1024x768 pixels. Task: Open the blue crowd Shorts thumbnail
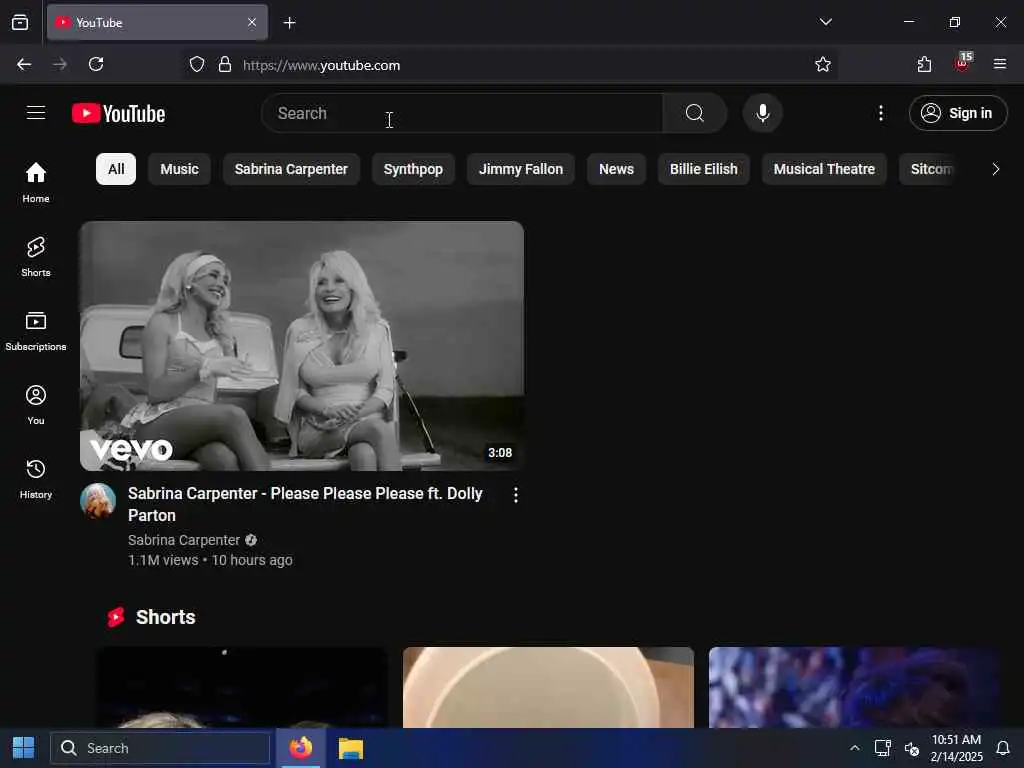click(x=854, y=687)
